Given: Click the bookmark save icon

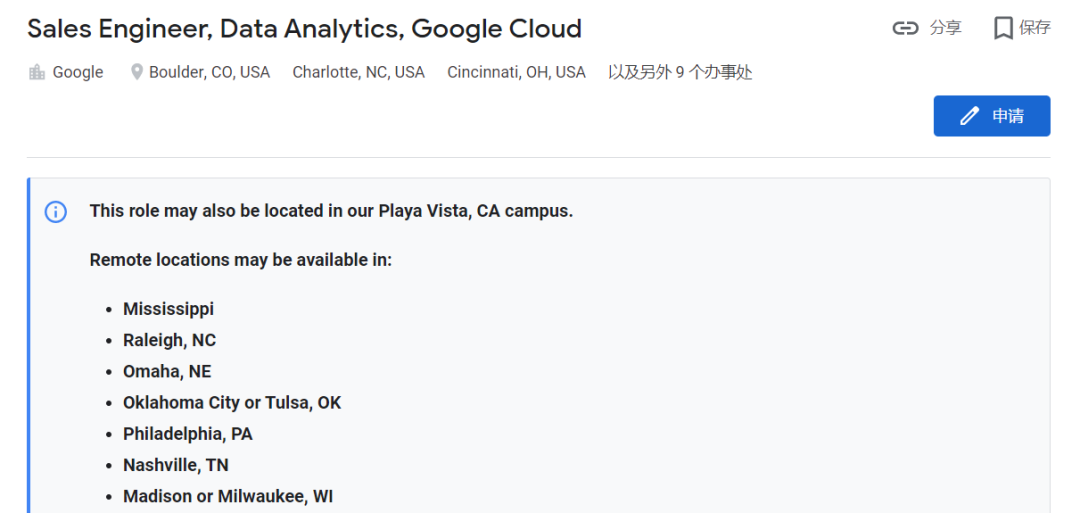Looking at the screenshot, I should click(x=1003, y=28).
